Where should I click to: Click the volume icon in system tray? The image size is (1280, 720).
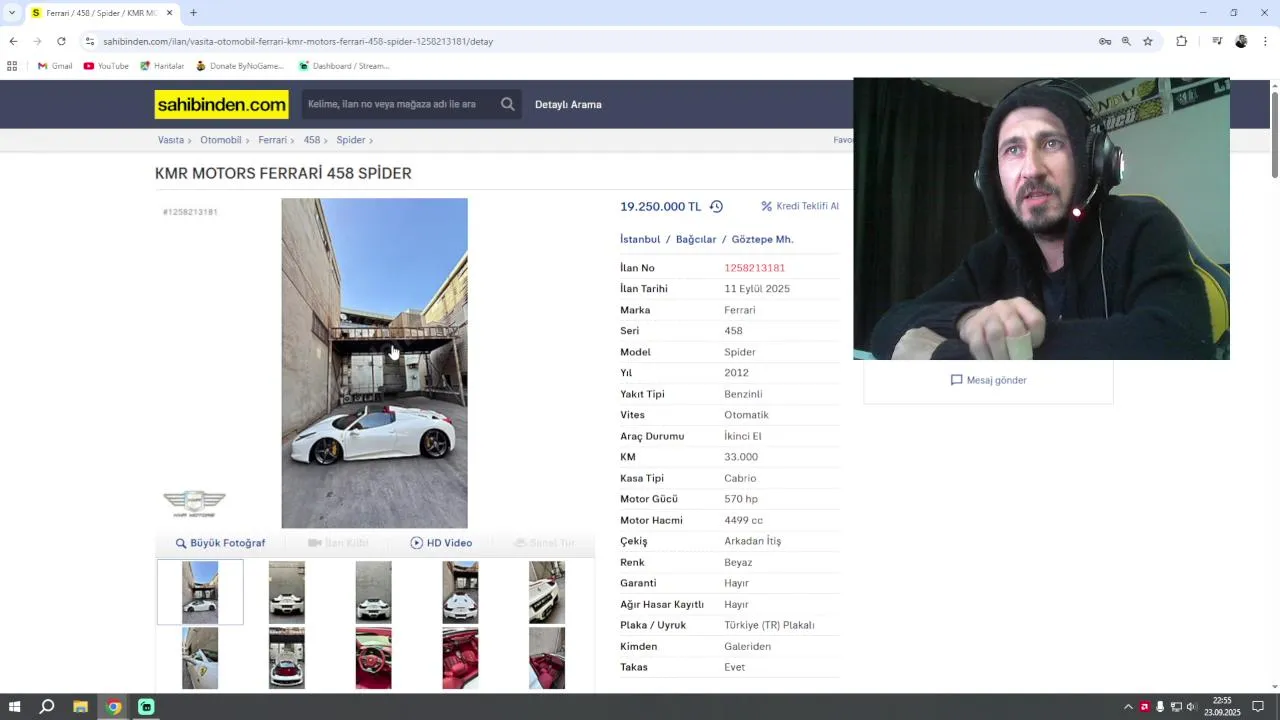pyautogui.click(x=1191, y=707)
